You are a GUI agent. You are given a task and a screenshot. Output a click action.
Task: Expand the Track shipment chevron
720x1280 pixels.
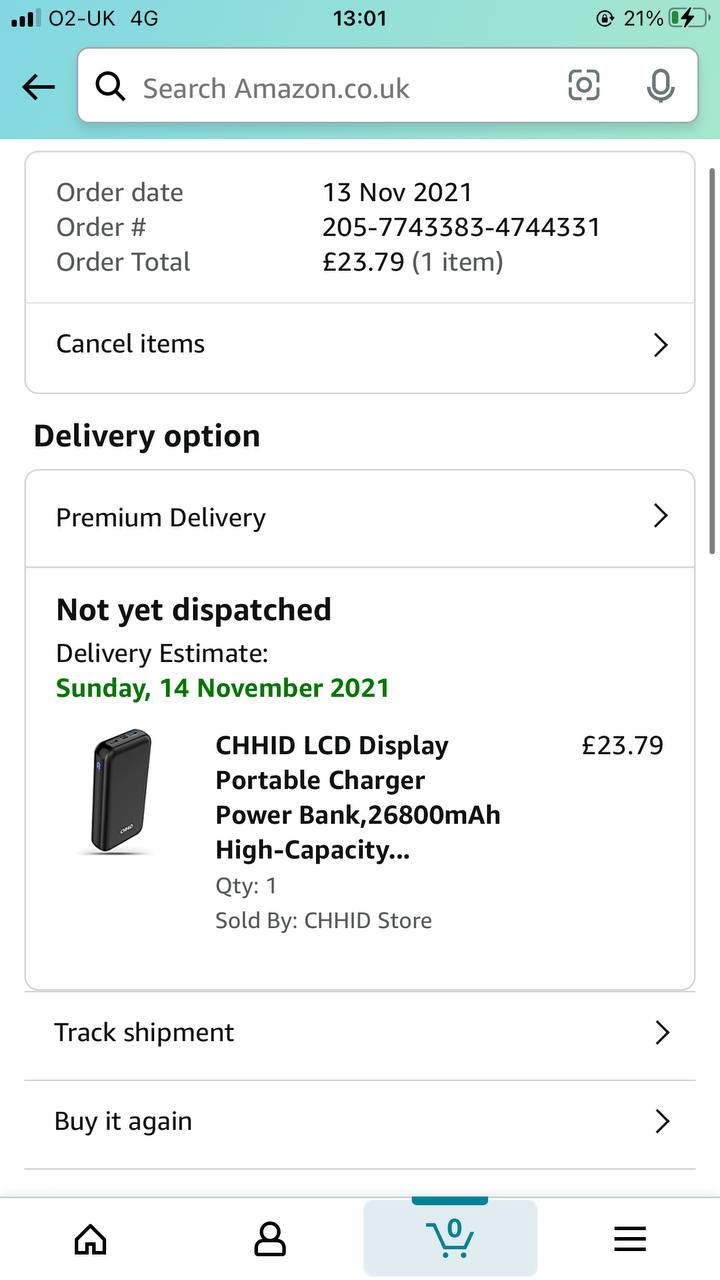pos(661,1033)
